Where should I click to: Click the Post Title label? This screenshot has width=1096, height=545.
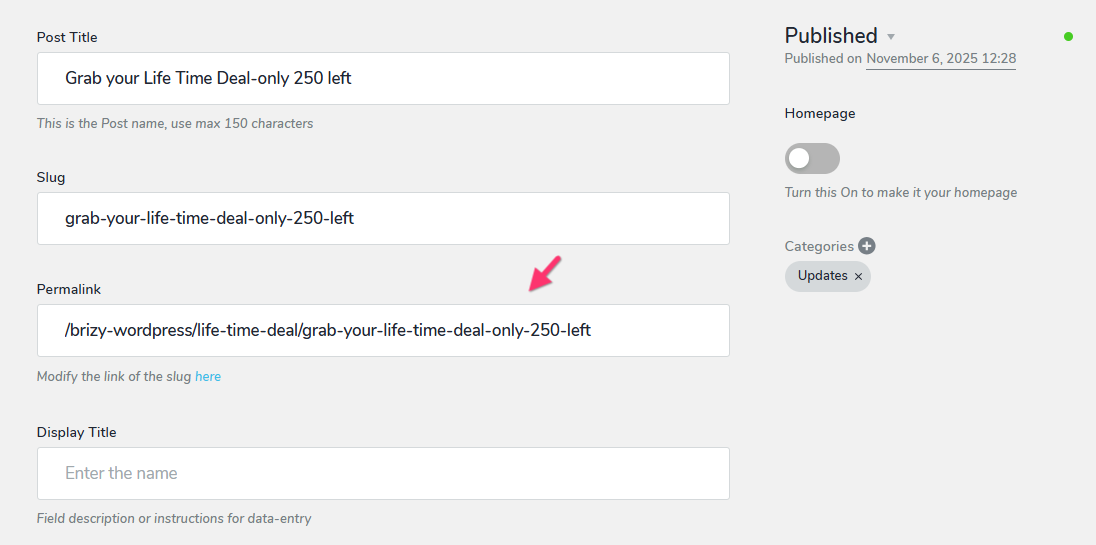point(67,37)
